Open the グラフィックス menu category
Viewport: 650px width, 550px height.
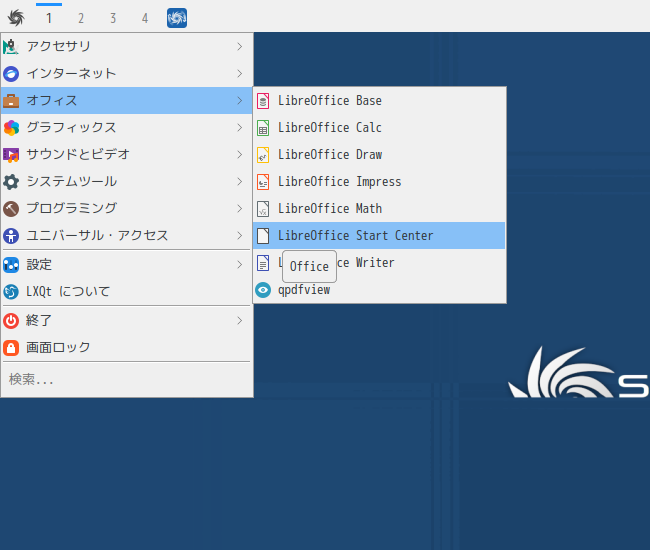point(126,128)
